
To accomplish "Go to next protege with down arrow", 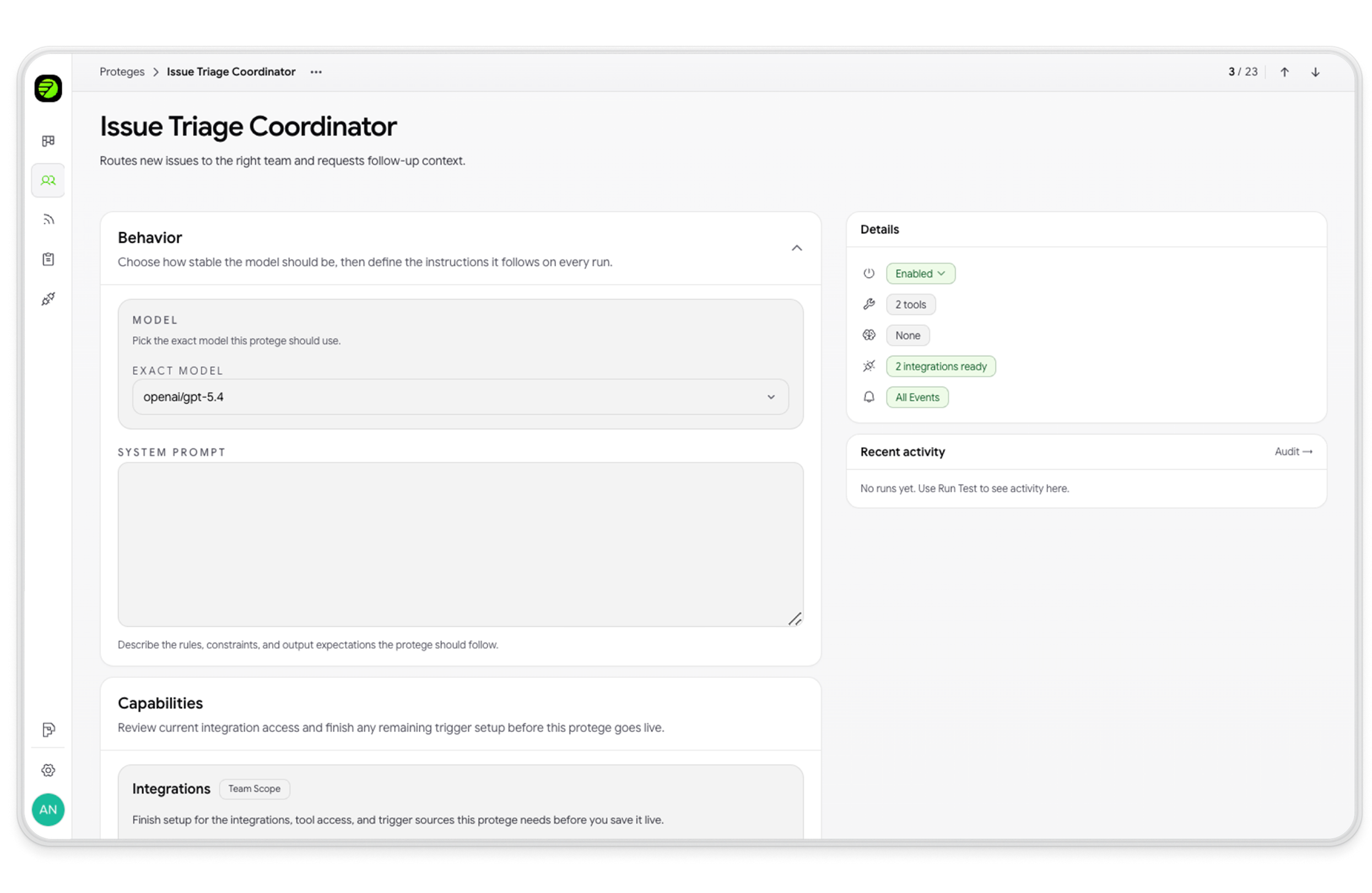I will click(1315, 72).
